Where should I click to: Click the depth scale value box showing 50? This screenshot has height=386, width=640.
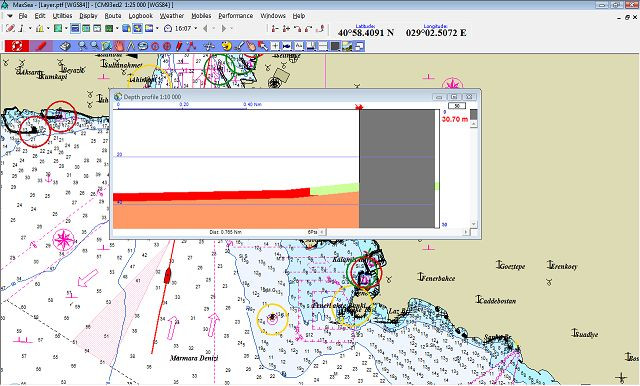[x=457, y=106]
